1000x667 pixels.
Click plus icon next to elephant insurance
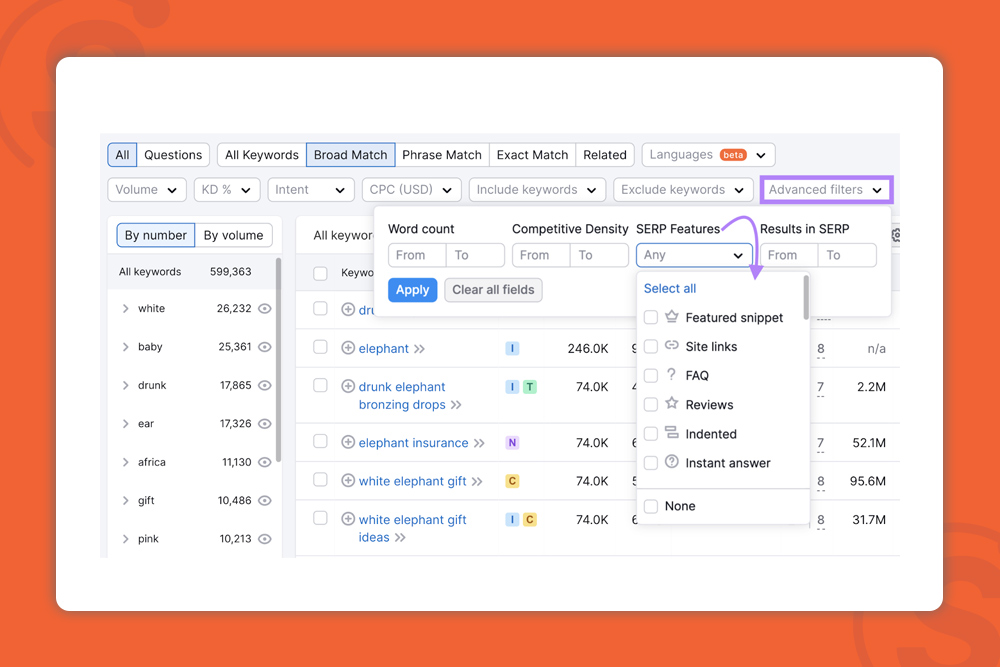(348, 443)
